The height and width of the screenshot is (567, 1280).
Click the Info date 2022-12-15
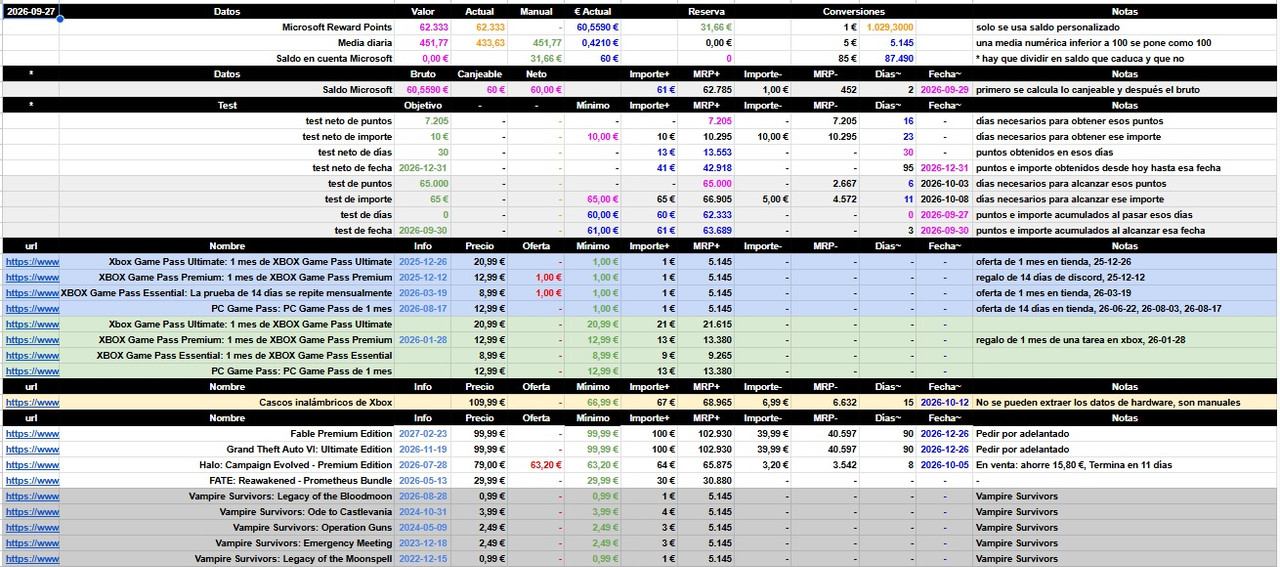[x=424, y=559]
